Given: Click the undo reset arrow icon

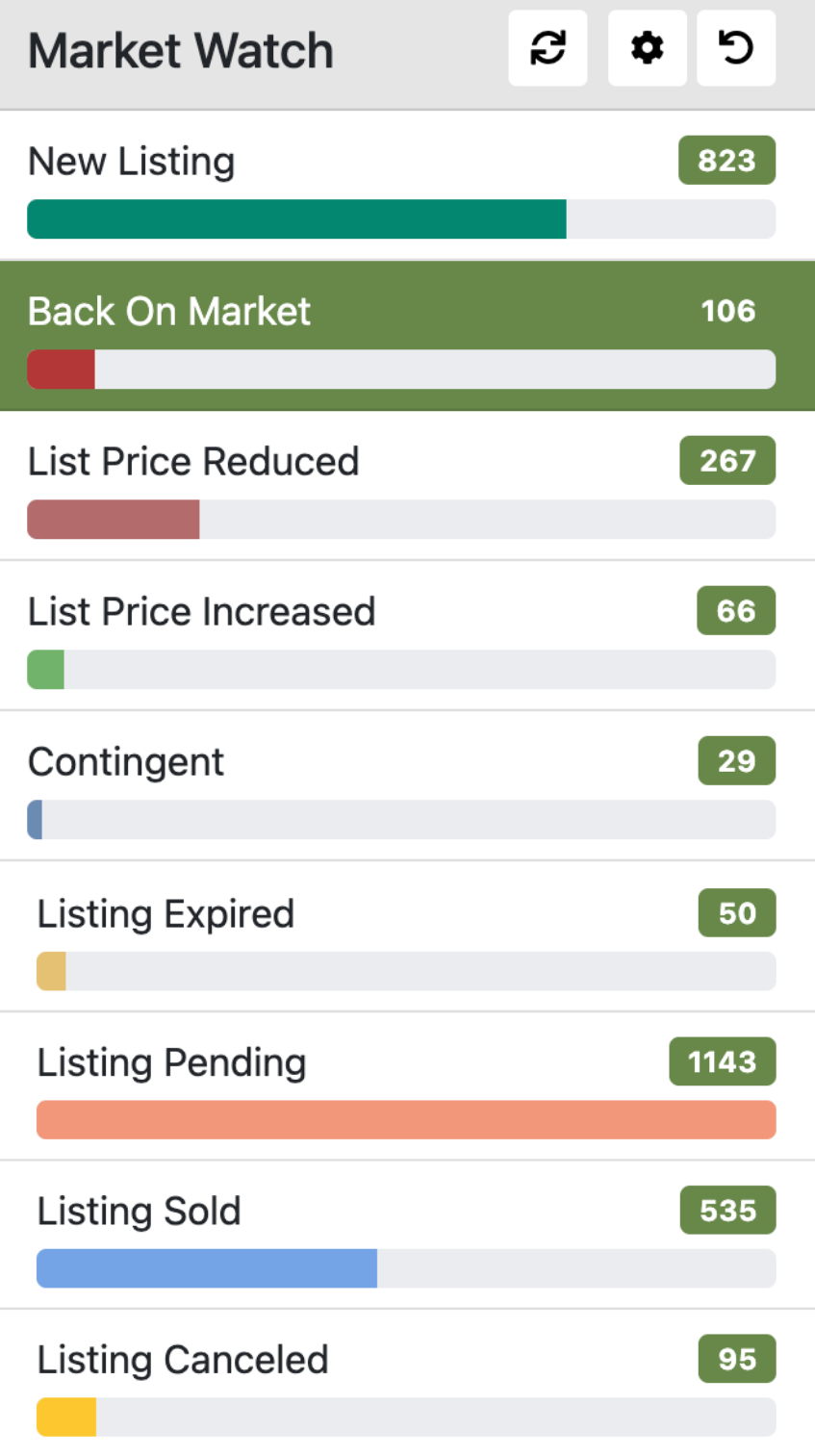Looking at the screenshot, I should 736,48.
